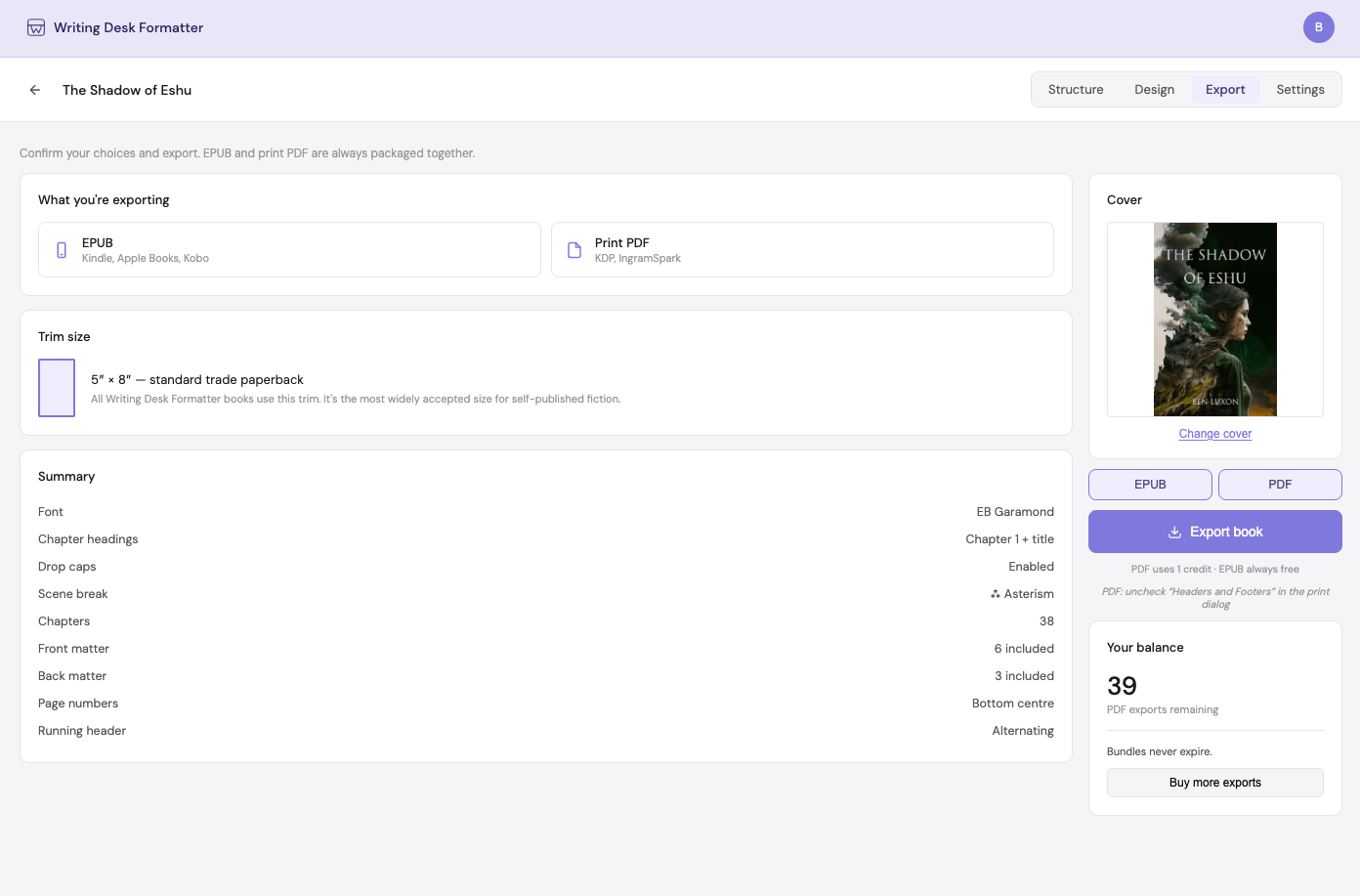The width and height of the screenshot is (1360, 896).
Task: Click the PDF exports remaining label
Action: (x=1163, y=710)
